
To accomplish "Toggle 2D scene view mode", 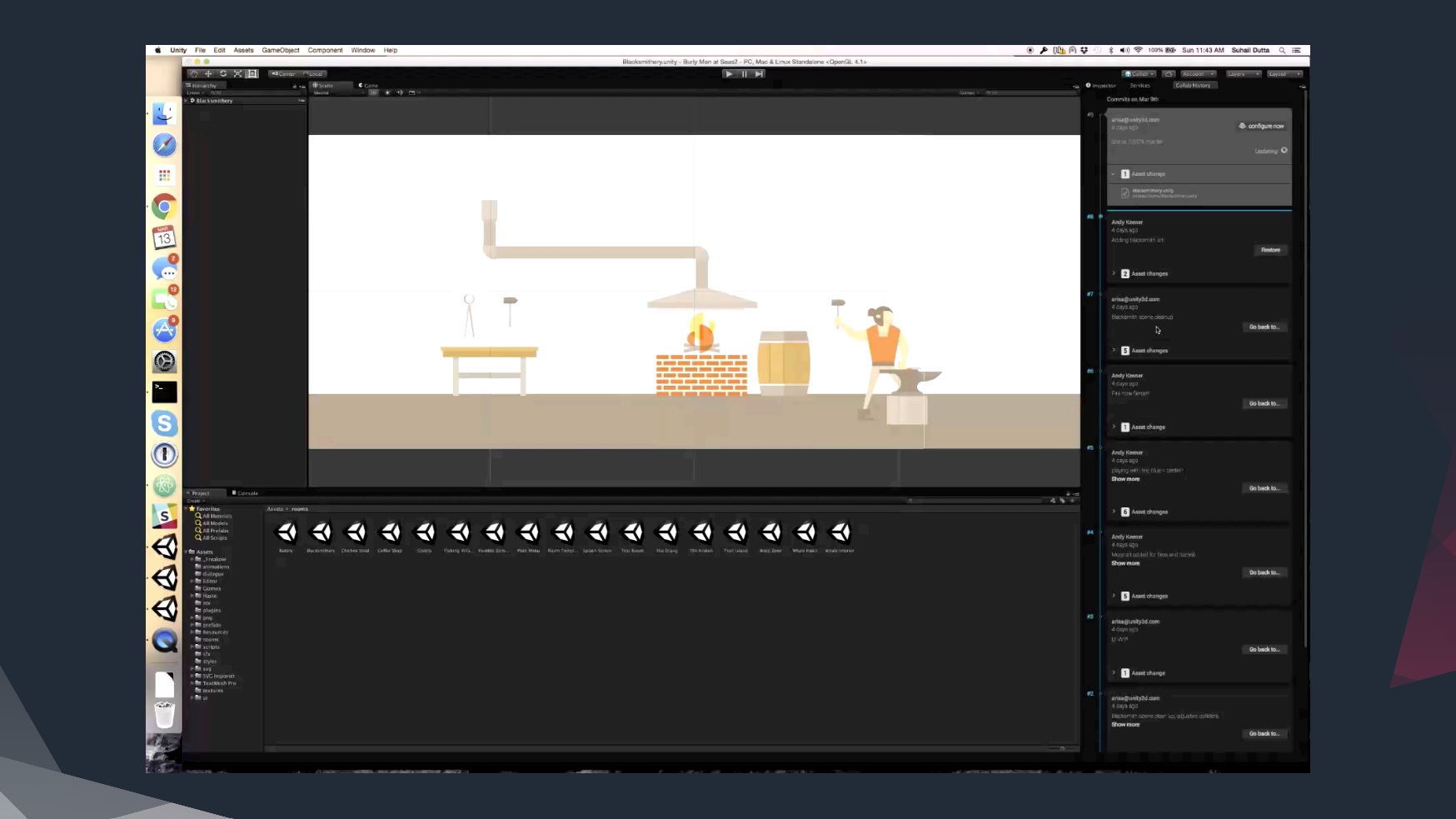I will pos(373,92).
